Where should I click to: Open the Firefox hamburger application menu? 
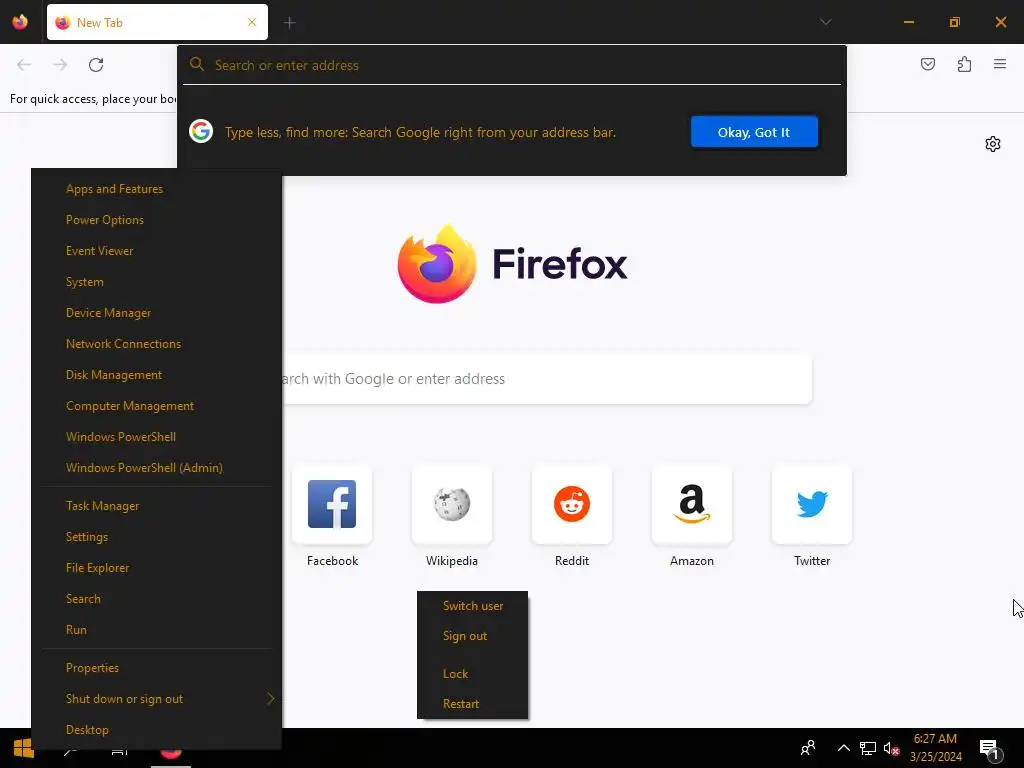(x=1000, y=64)
